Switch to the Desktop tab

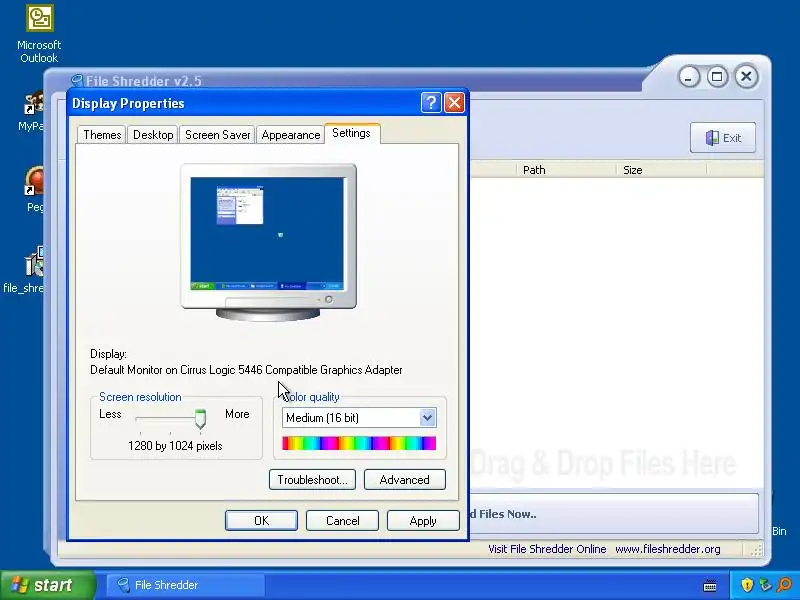[153, 135]
